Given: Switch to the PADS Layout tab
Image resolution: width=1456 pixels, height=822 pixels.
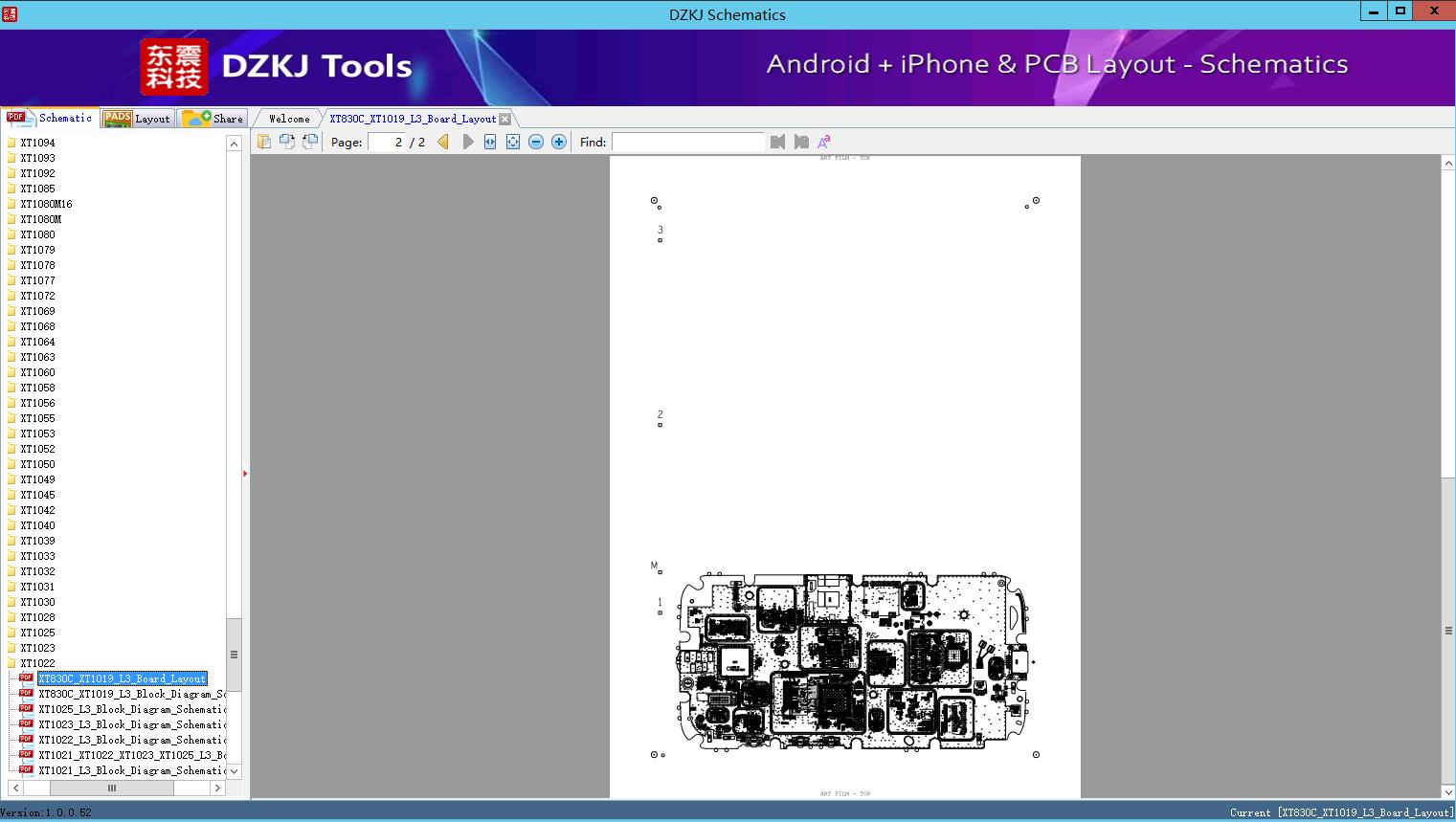Looking at the screenshot, I should pyautogui.click(x=137, y=119).
